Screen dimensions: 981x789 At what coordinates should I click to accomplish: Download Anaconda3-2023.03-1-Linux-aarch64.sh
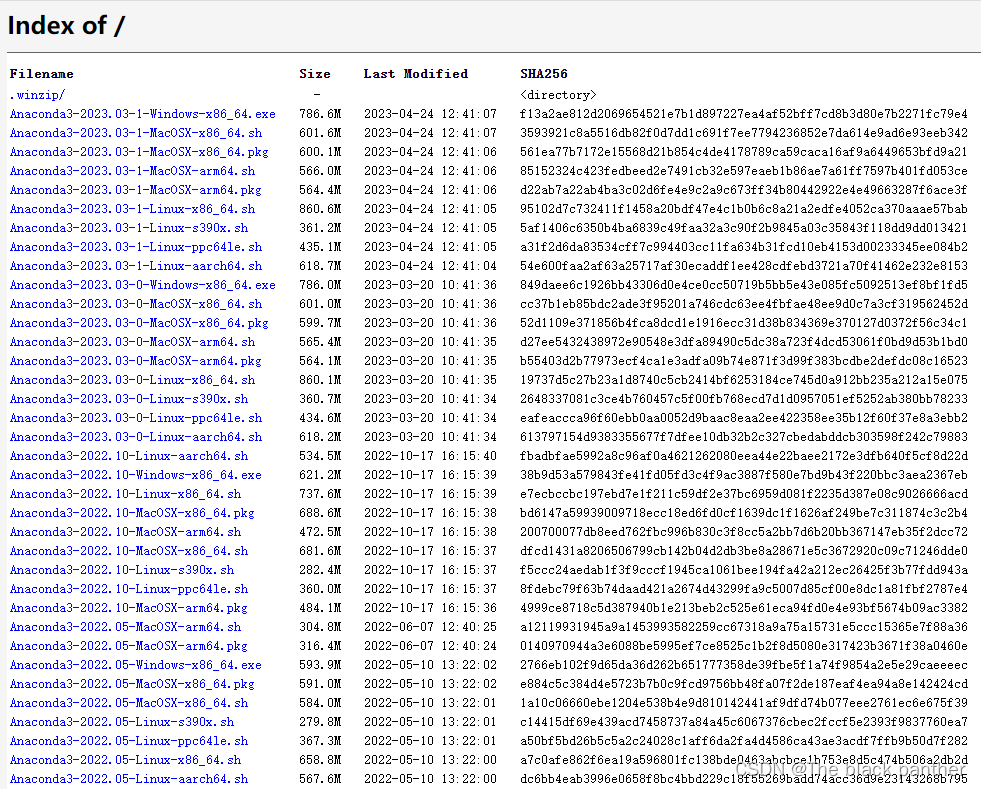pyautogui.click(x=136, y=266)
